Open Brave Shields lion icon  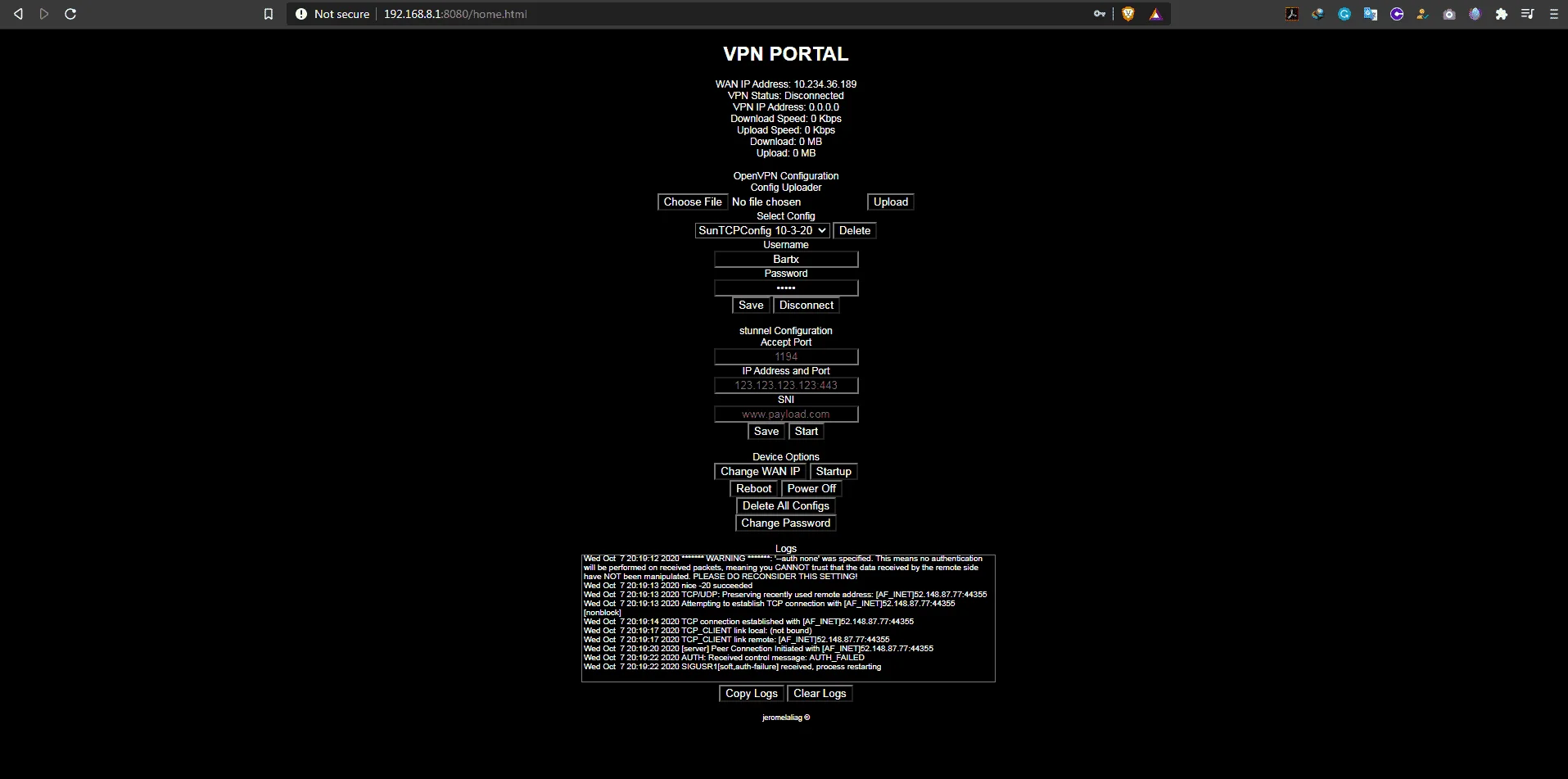pos(1128,14)
